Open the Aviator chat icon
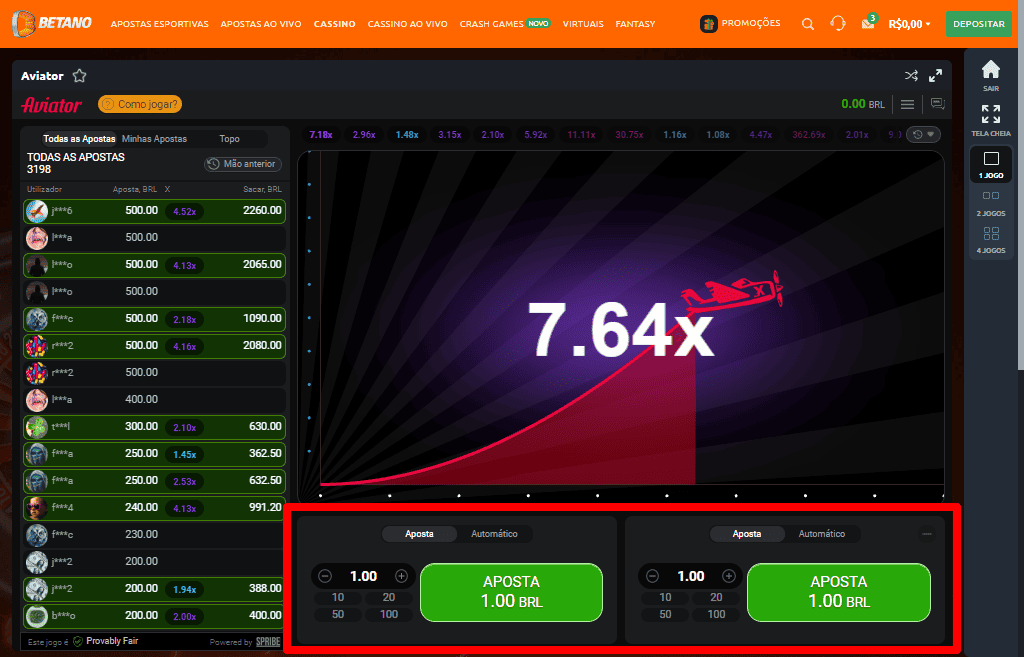Image resolution: width=1024 pixels, height=657 pixels. (x=938, y=104)
